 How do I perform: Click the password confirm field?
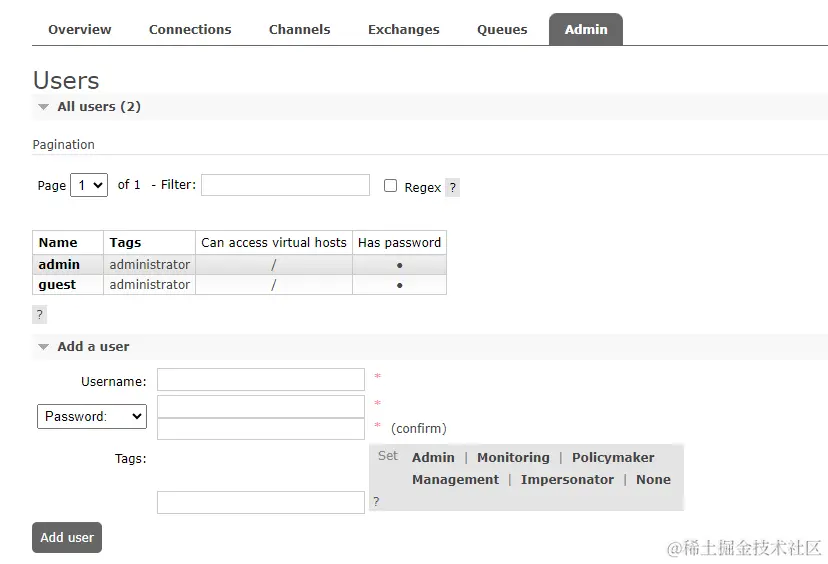point(261,429)
